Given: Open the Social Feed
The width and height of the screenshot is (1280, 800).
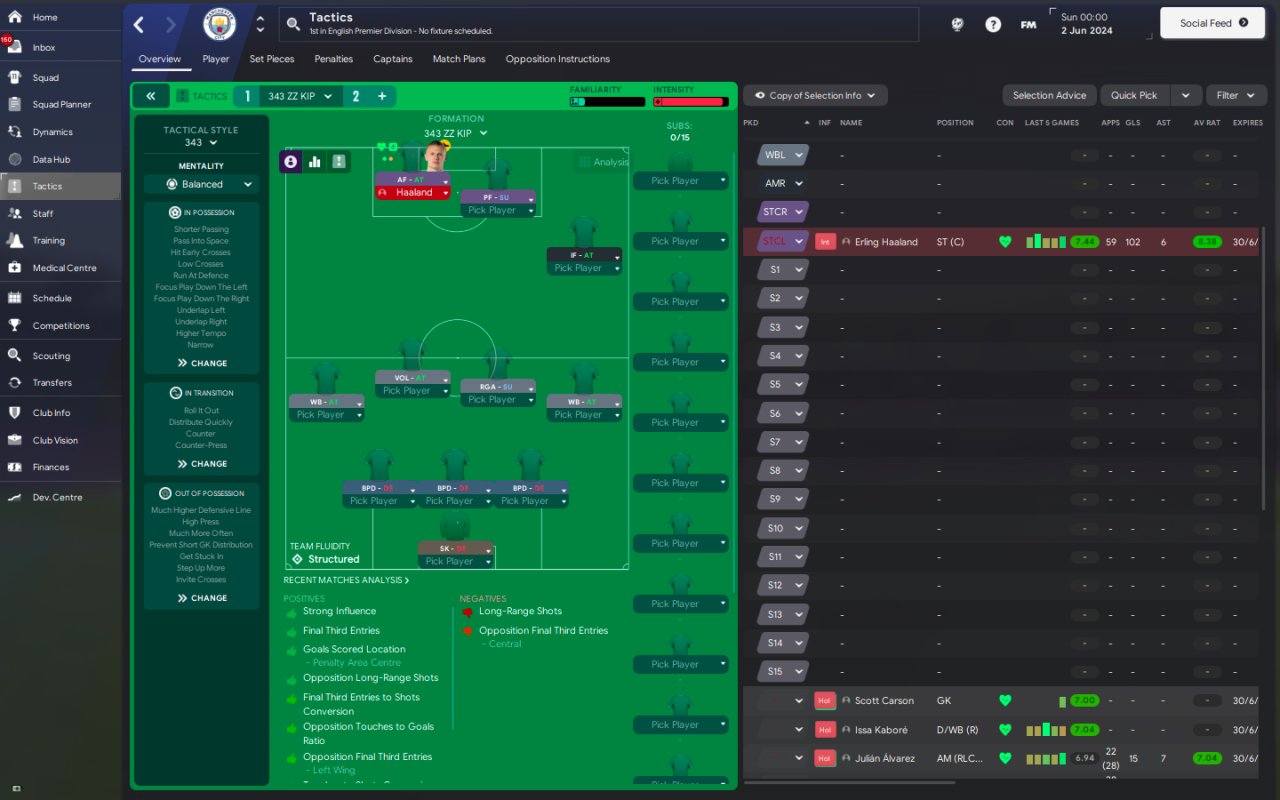Looking at the screenshot, I should (1213, 23).
